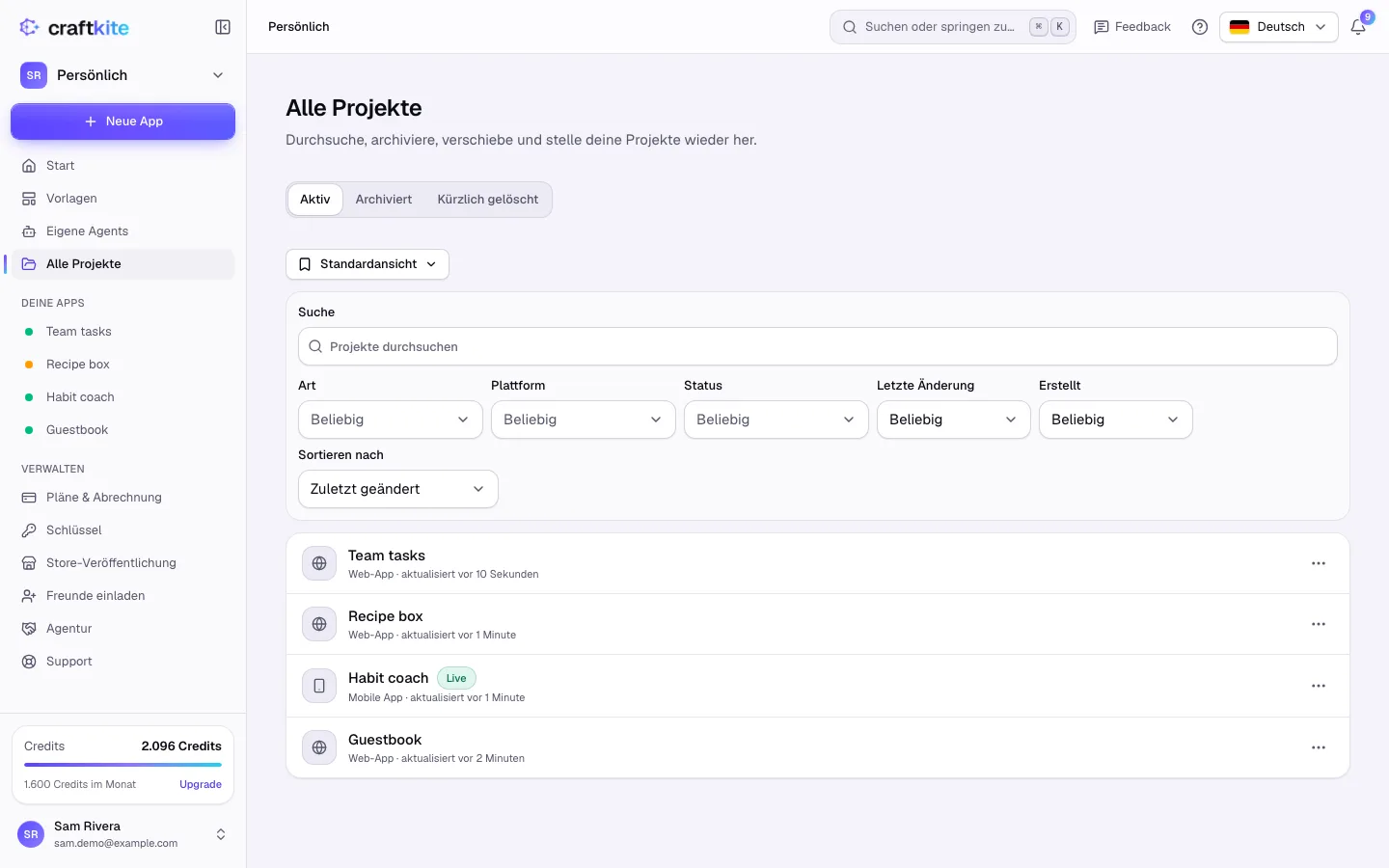The width and height of the screenshot is (1389, 868).
Task: Switch to the Archiviert tab
Action: pyautogui.click(x=384, y=200)
